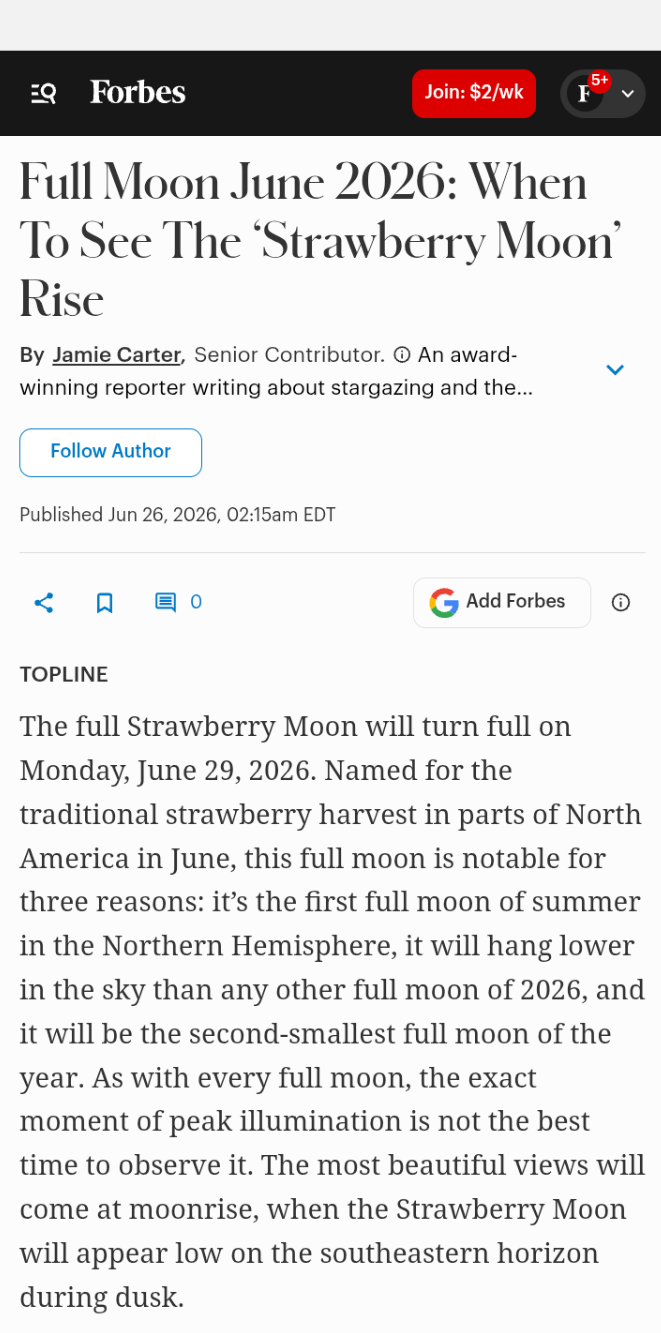Share the article using the share icon
661x1333 pixels.
point(44,602)
